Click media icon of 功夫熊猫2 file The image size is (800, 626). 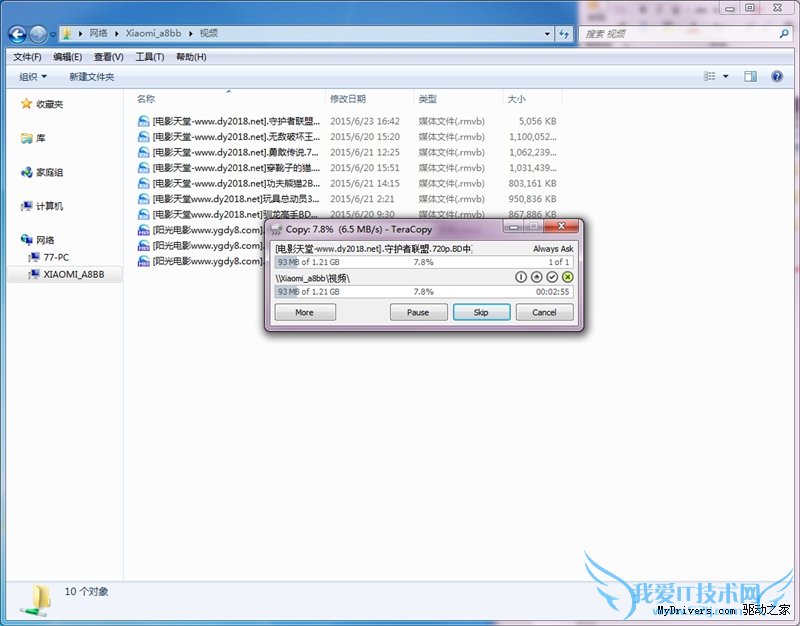(144, 184)
